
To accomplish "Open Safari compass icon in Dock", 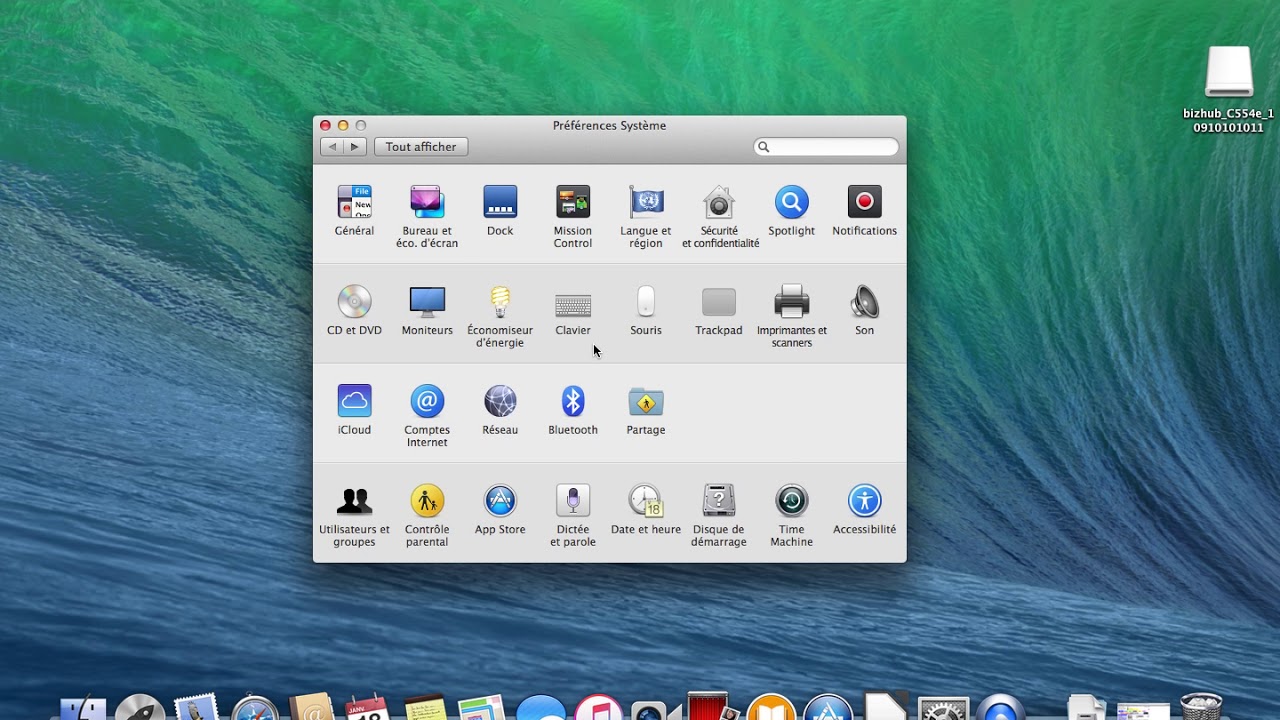I will point(255,707).
